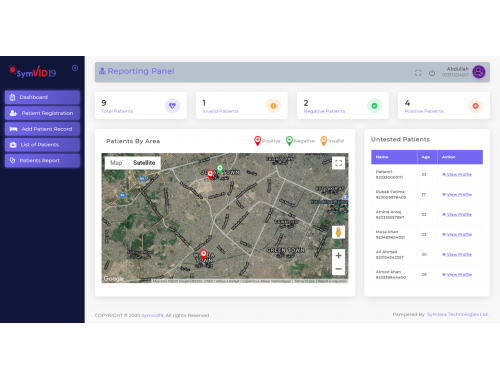Click the Amina Arooj name cell
The image size is (500, 380).
click(x=394, y=215)
